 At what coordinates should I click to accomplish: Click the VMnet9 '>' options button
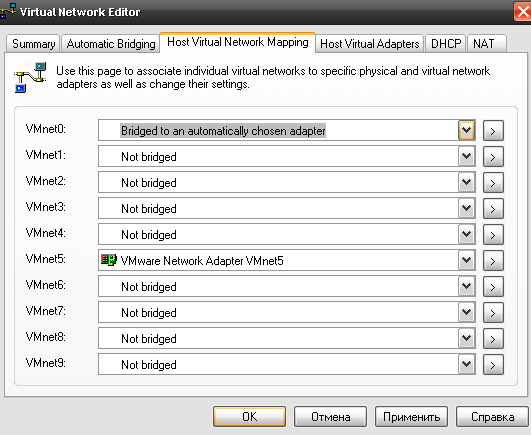click(x=493, y=365)
